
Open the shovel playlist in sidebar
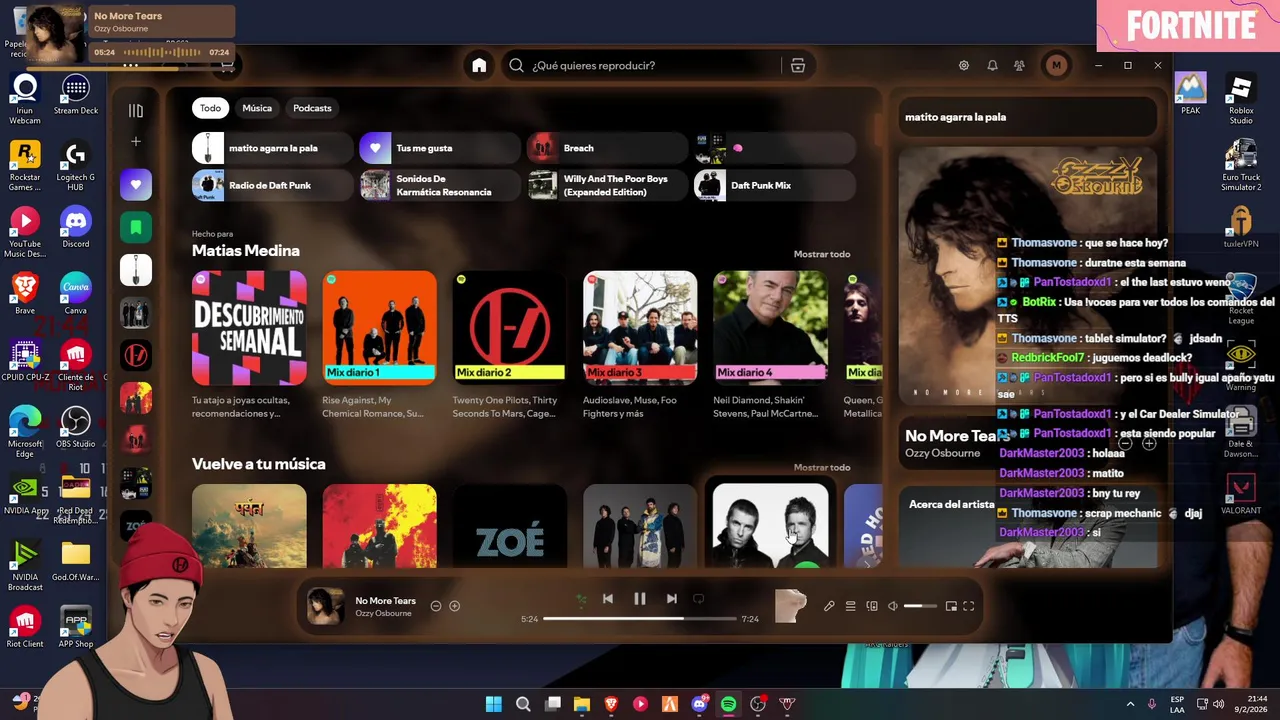point(136,270)
